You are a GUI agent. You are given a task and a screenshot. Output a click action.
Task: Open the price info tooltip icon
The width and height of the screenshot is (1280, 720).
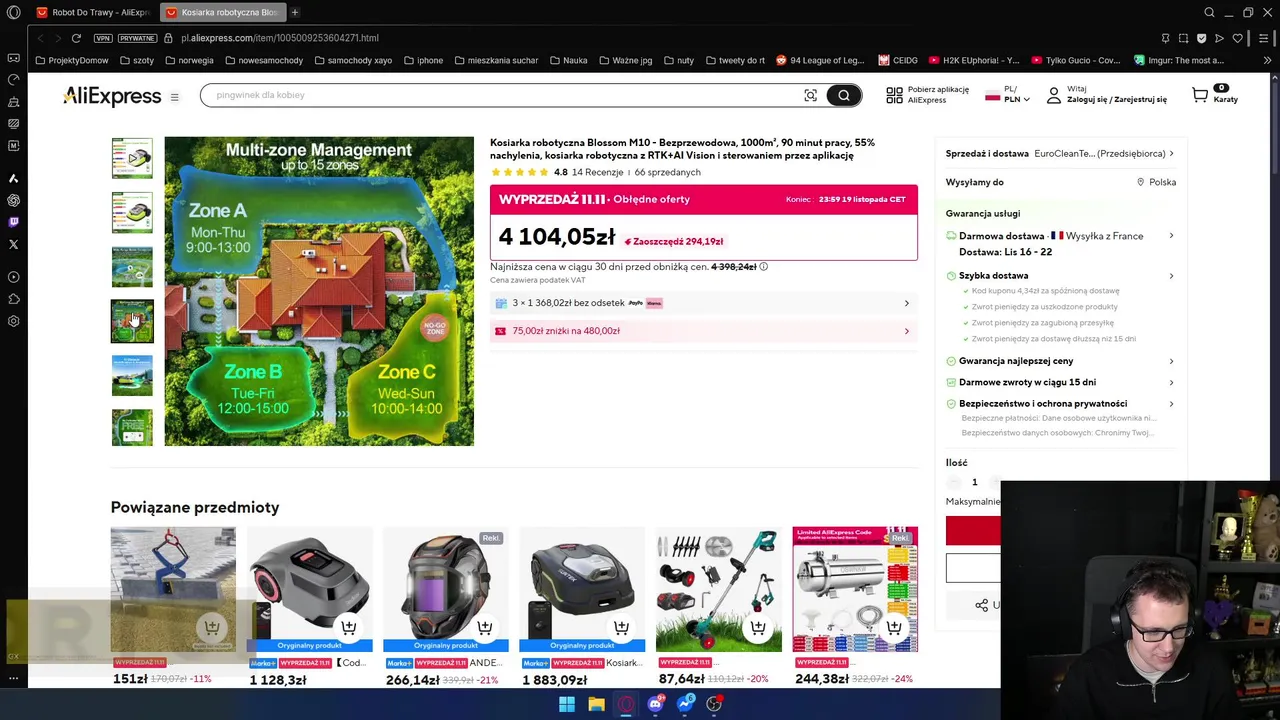pyautogui.click(x=763, y=267)
